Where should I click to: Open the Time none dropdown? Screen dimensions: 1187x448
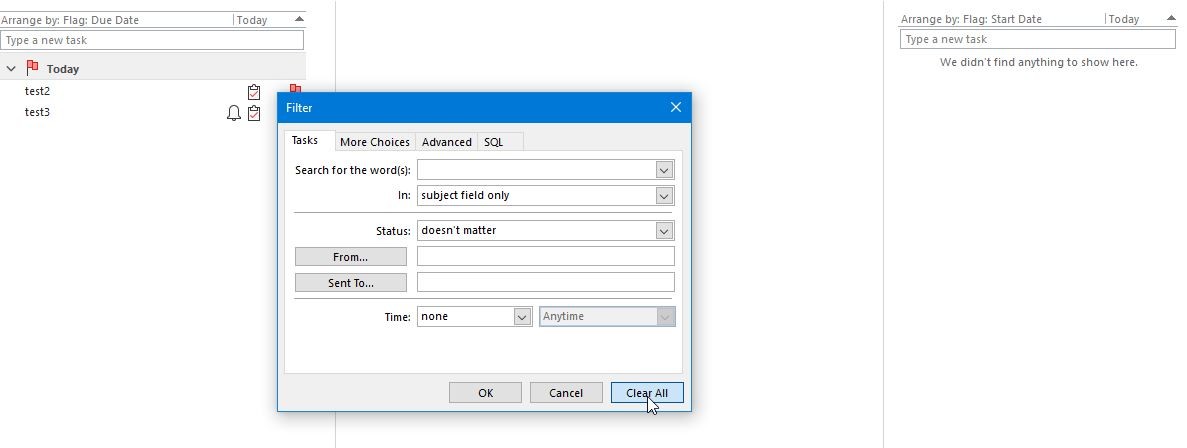pos(522,316)
